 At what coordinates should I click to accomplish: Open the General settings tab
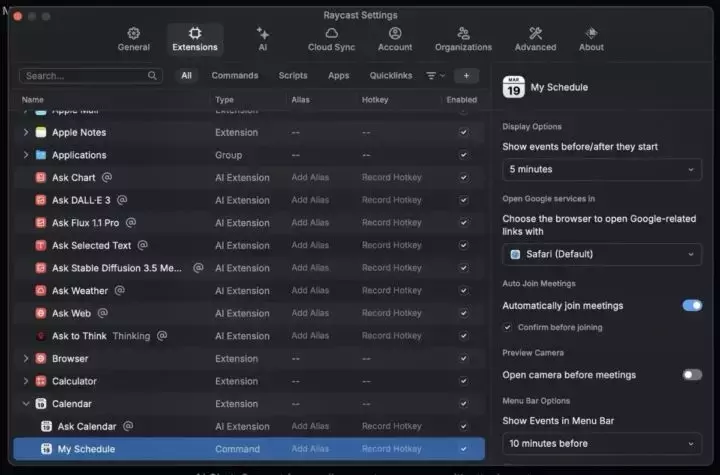[x=134, y=39]
